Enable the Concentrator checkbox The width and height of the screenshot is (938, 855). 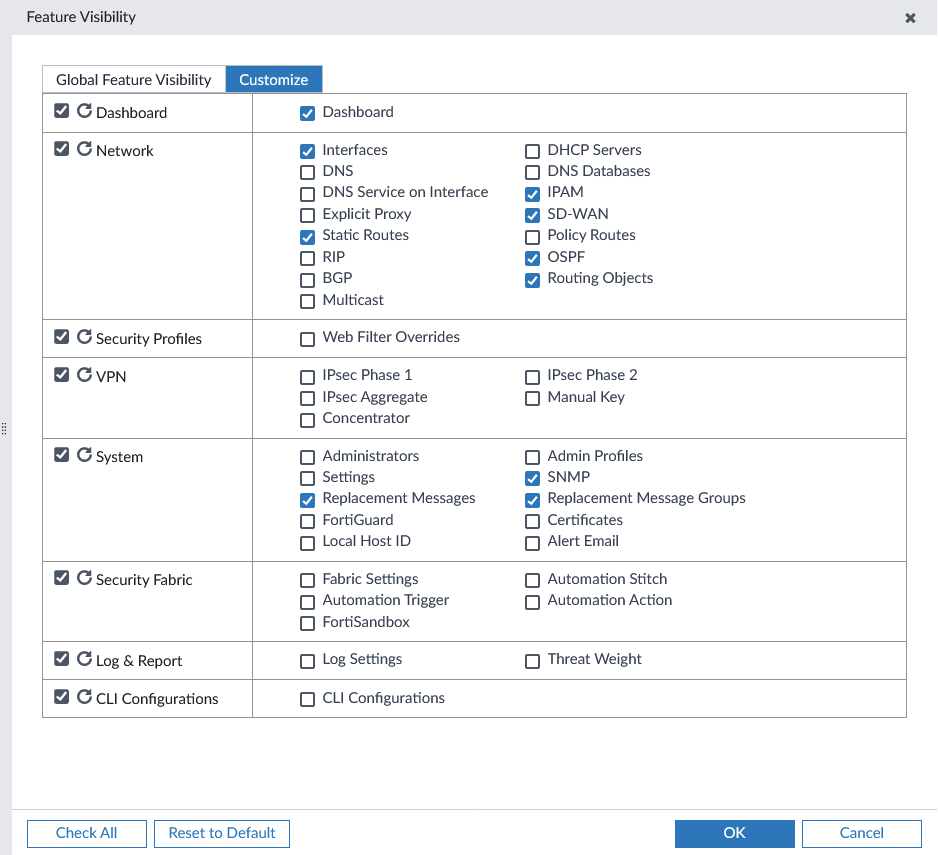(307, 420)
